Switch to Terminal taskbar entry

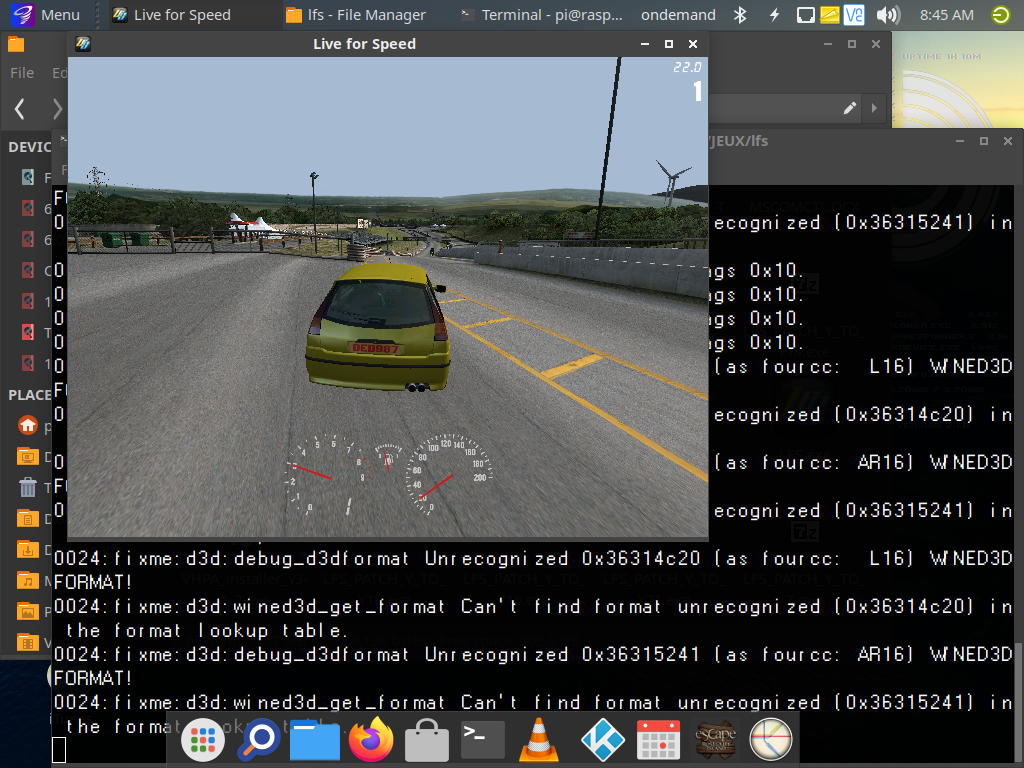click(x=541, y=14)
